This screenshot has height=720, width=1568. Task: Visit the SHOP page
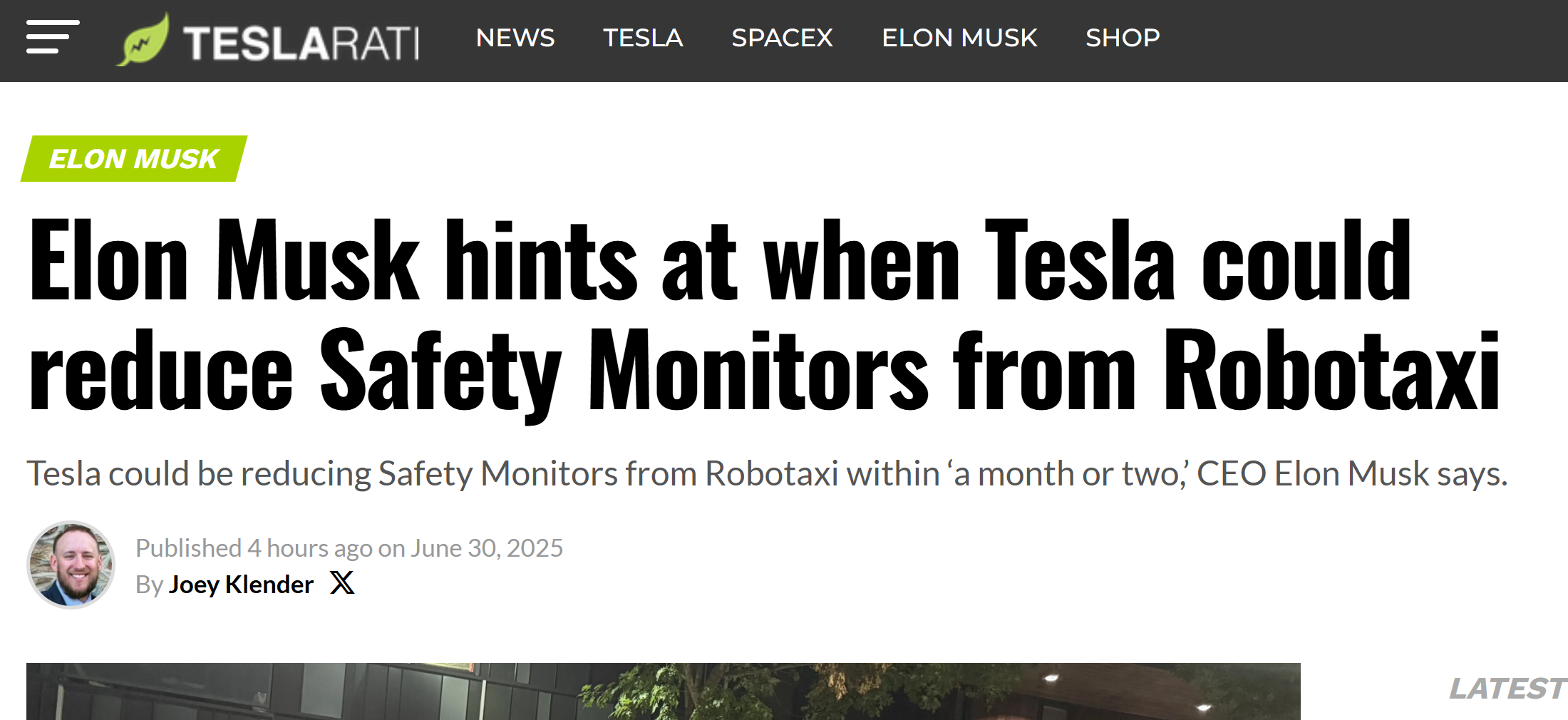click(x=1123, y=38)
